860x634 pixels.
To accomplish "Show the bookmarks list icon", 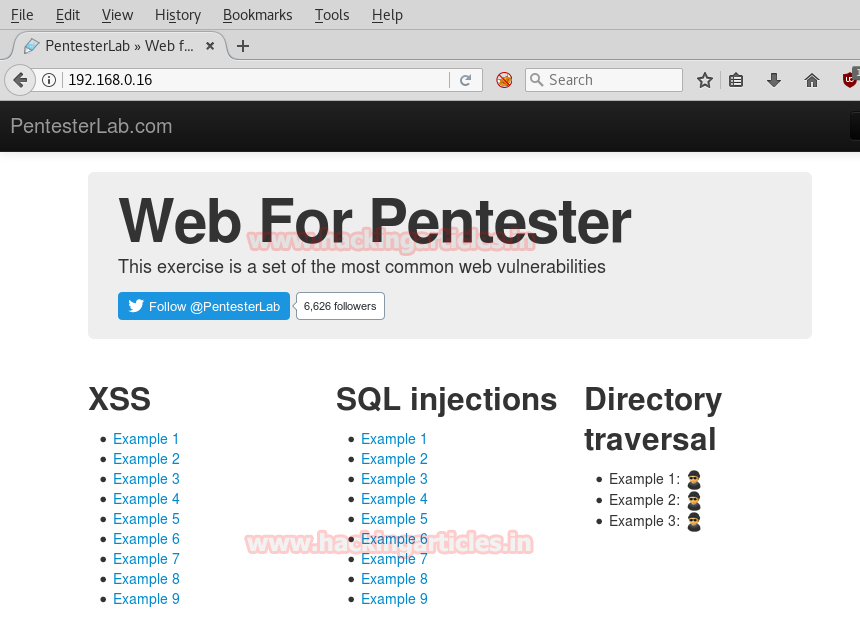I will (736, 80).
